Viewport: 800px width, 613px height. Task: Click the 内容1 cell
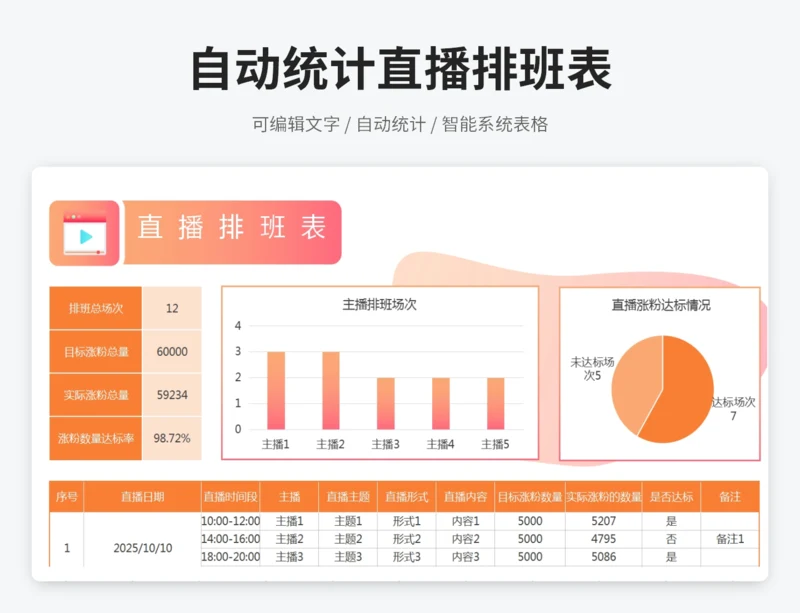click(x=465, y=521)
